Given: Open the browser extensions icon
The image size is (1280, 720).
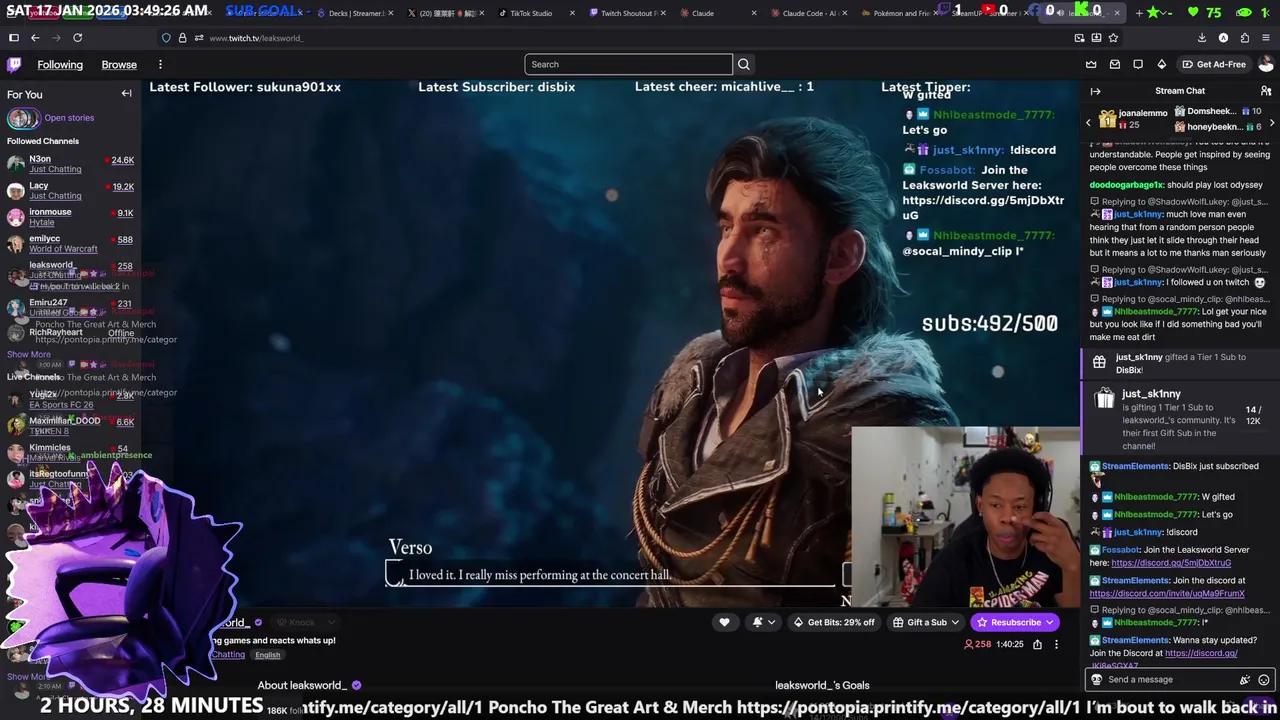Looking at the screenshot, I should coord(1245,38).
